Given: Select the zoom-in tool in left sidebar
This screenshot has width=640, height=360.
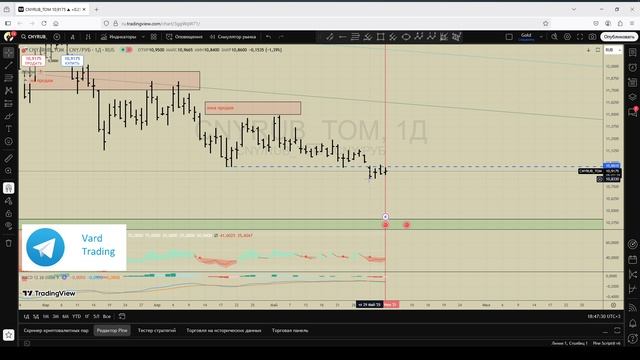Looking at the screenshot, I should point(9,171).
